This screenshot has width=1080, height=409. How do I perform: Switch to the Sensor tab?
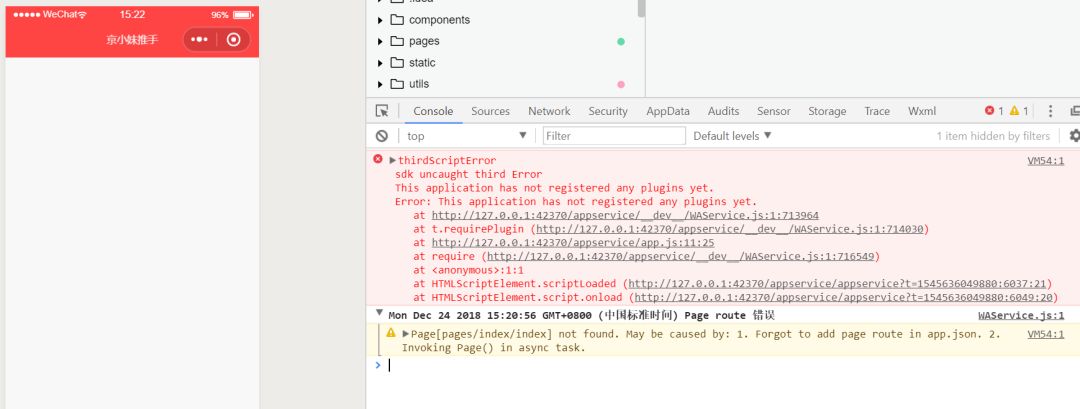[773, 111]
